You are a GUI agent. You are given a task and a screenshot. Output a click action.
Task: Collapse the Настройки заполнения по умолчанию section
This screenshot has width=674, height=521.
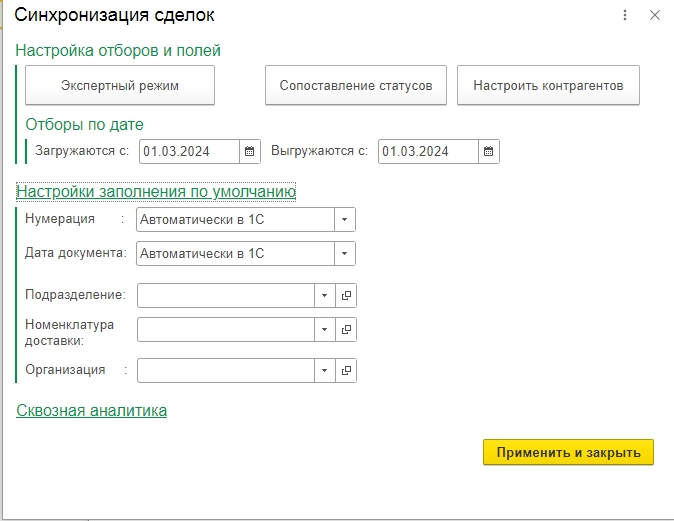(156, 191)
